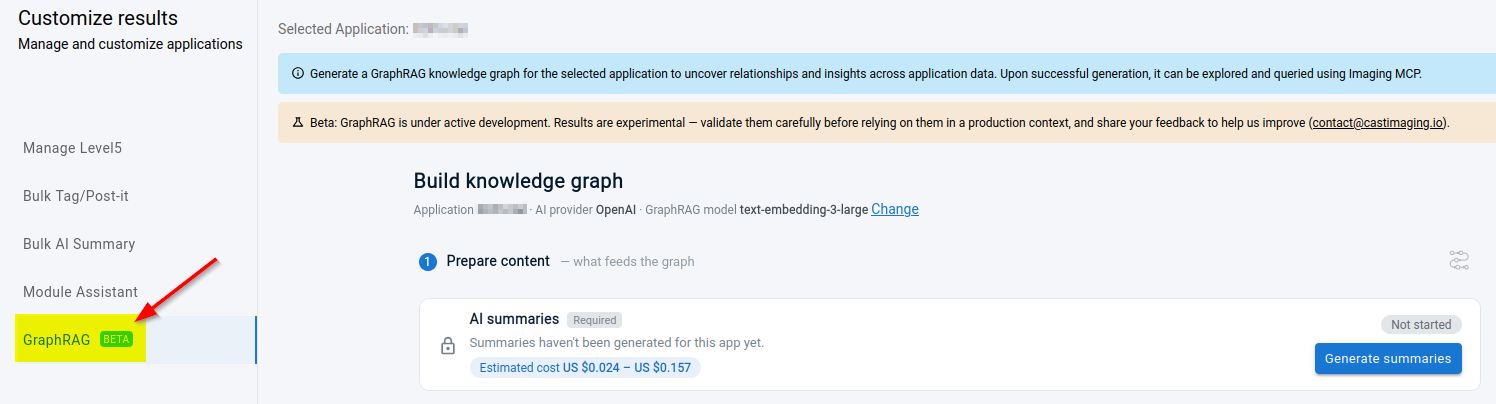Open the Module Assistant page
Image resolution: width=1496 pixels, height=404 pixels.
click(80, 292)
